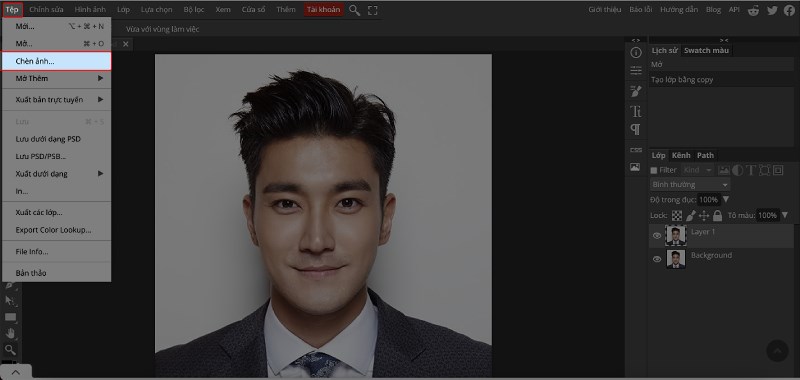Viewport: 800px width, 380px height.
Task: Open the Blog link
Action: click(714, 10)
